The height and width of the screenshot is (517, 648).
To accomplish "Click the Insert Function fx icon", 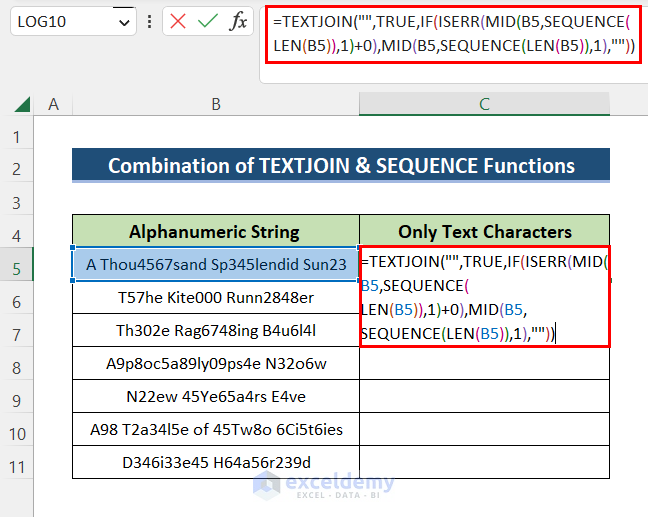I will click(x=238, y=21).
